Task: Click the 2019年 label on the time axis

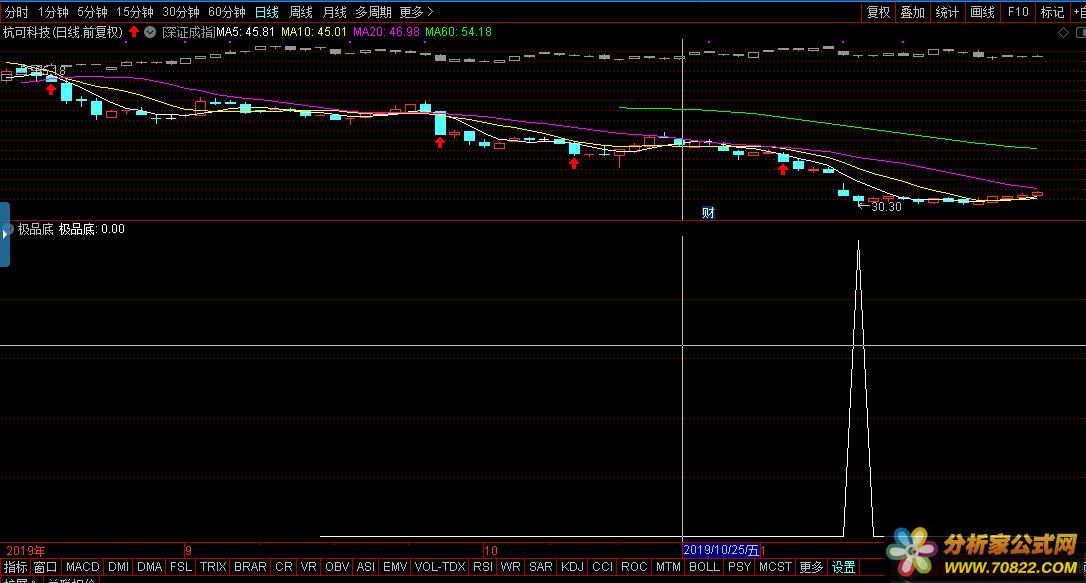Action: 26,551
